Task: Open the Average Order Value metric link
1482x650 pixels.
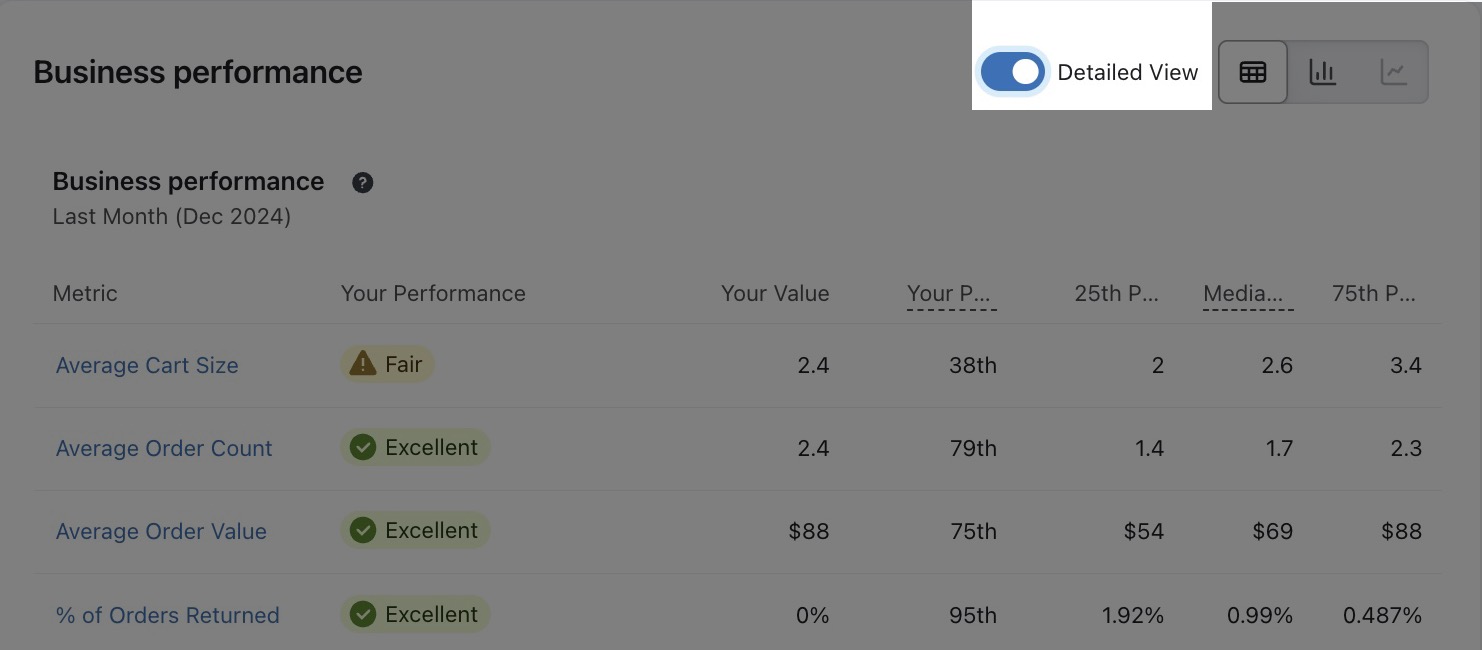Action: coord(161,531)
